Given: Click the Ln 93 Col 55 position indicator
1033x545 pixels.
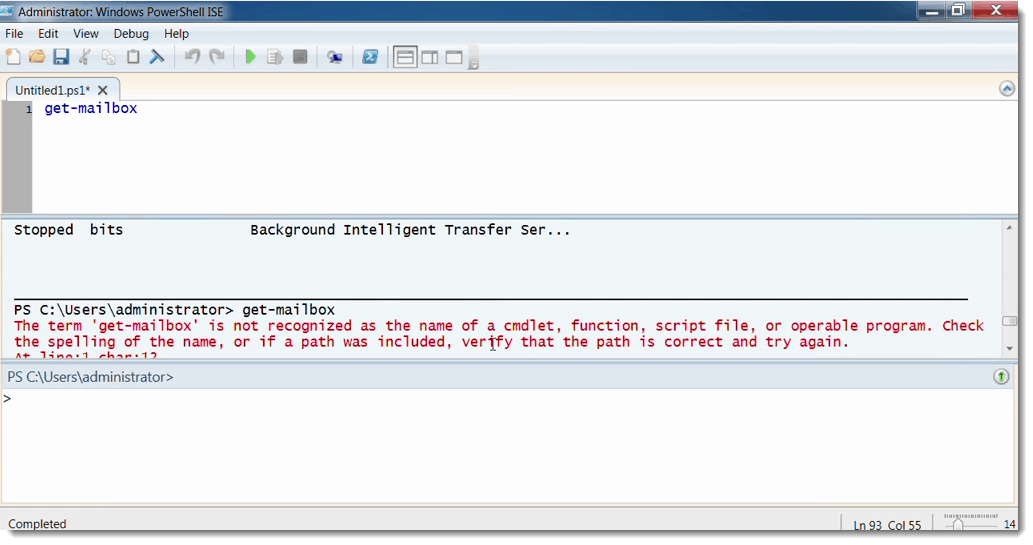Looking at the screenshot, I should click(x=887, y=525).
